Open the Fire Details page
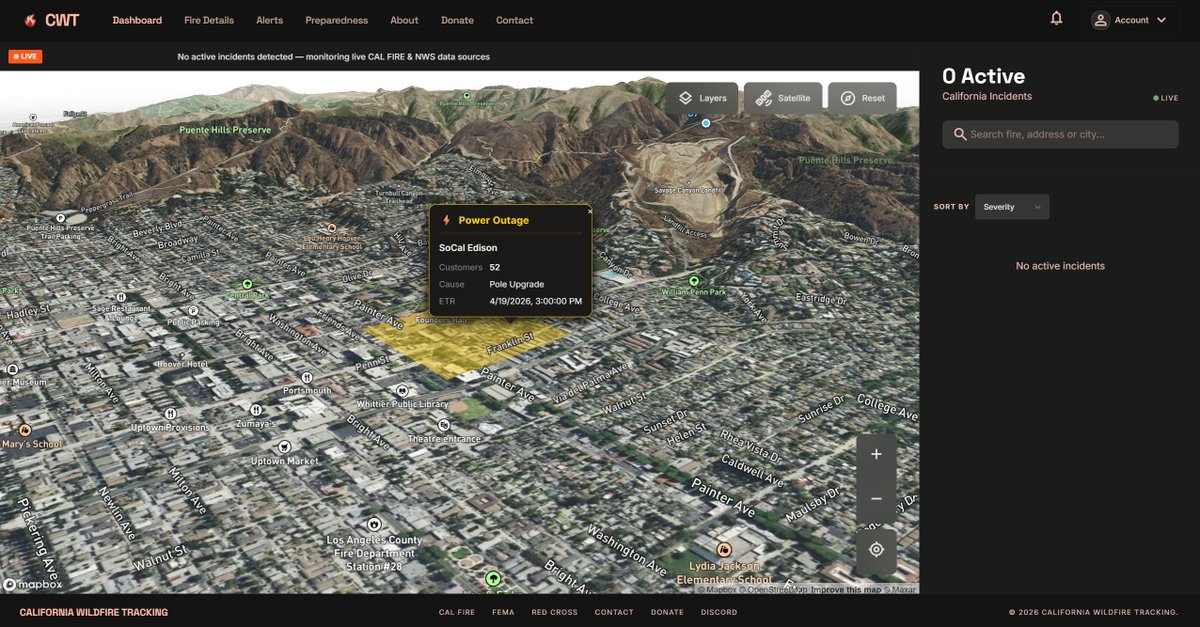The width and height of the screenshot is (1200, 627). tap(209, 20)
